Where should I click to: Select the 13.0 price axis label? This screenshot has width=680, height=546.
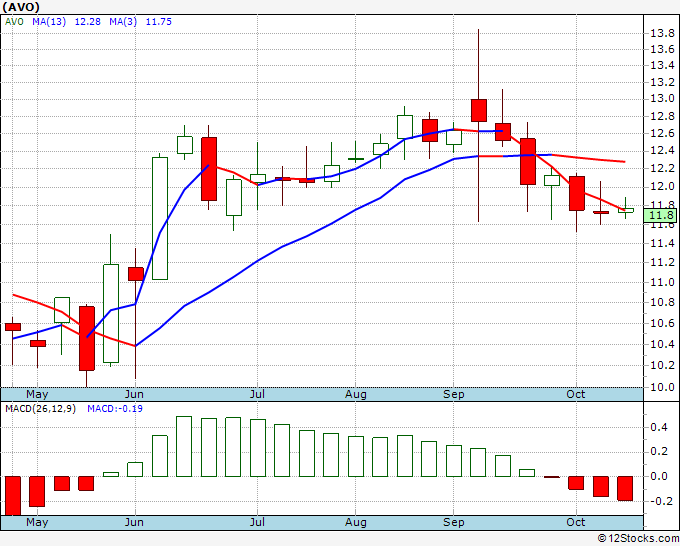tap(662, 99)
